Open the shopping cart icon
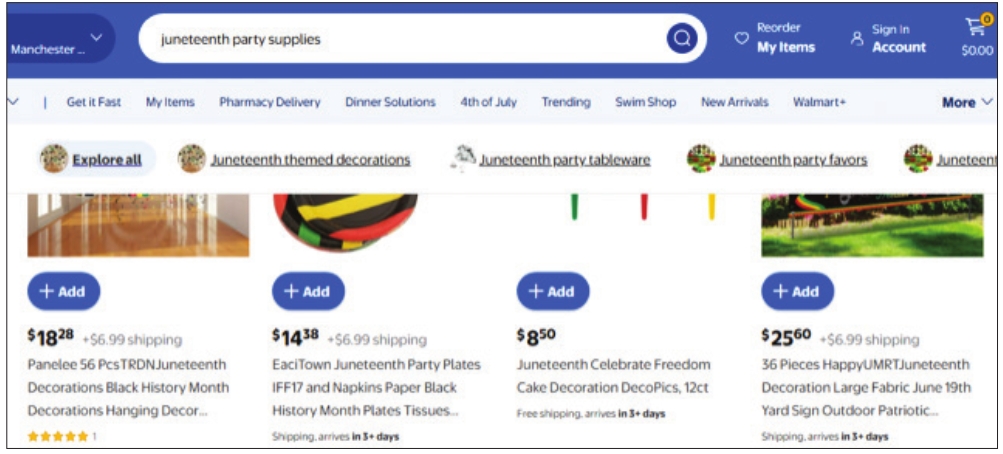The height and width of the screenshot is (454, 1003). point(976,29)
